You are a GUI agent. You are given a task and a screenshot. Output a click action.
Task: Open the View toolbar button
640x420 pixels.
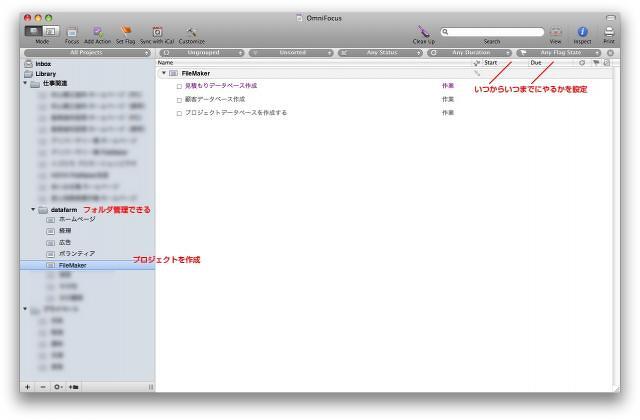(556, 32)
